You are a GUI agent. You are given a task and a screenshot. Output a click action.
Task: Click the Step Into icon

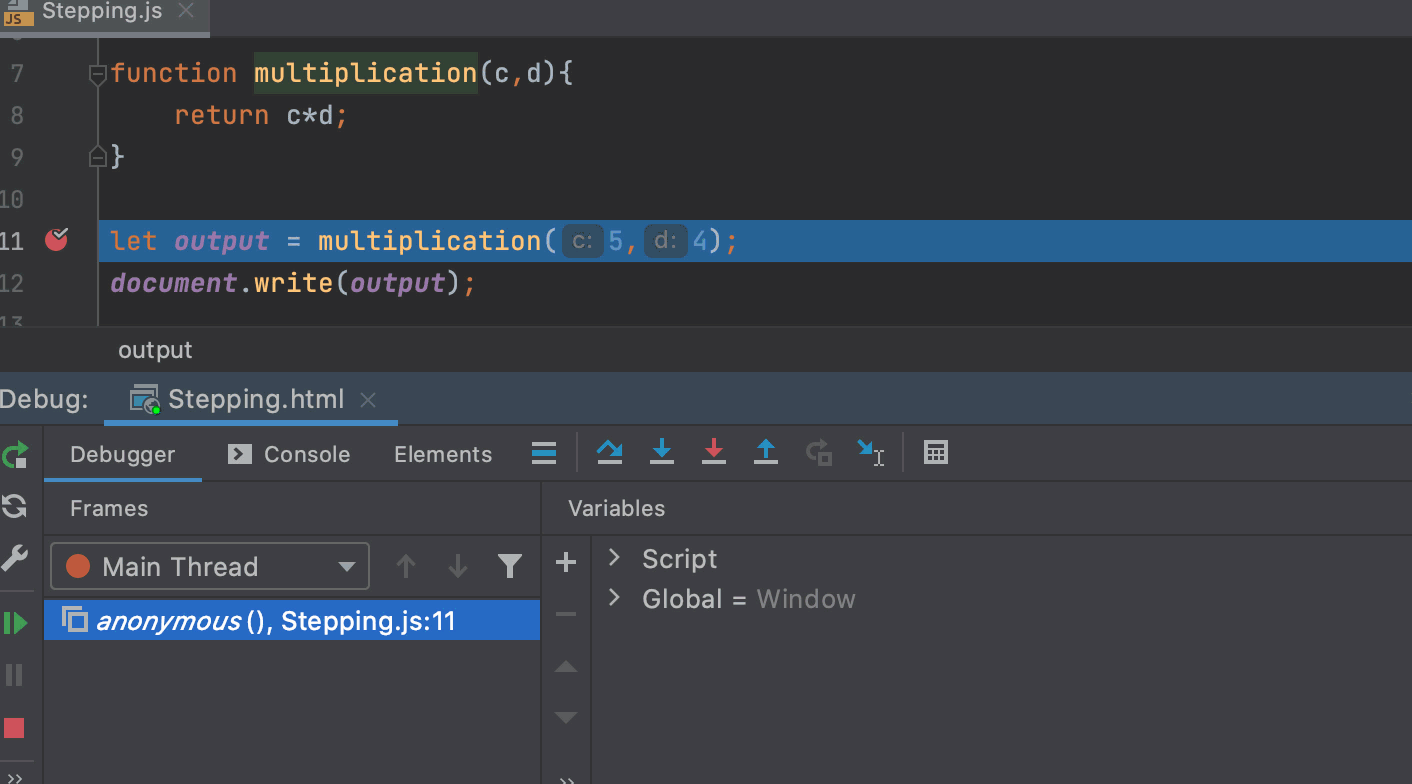[x=661, y=453]
